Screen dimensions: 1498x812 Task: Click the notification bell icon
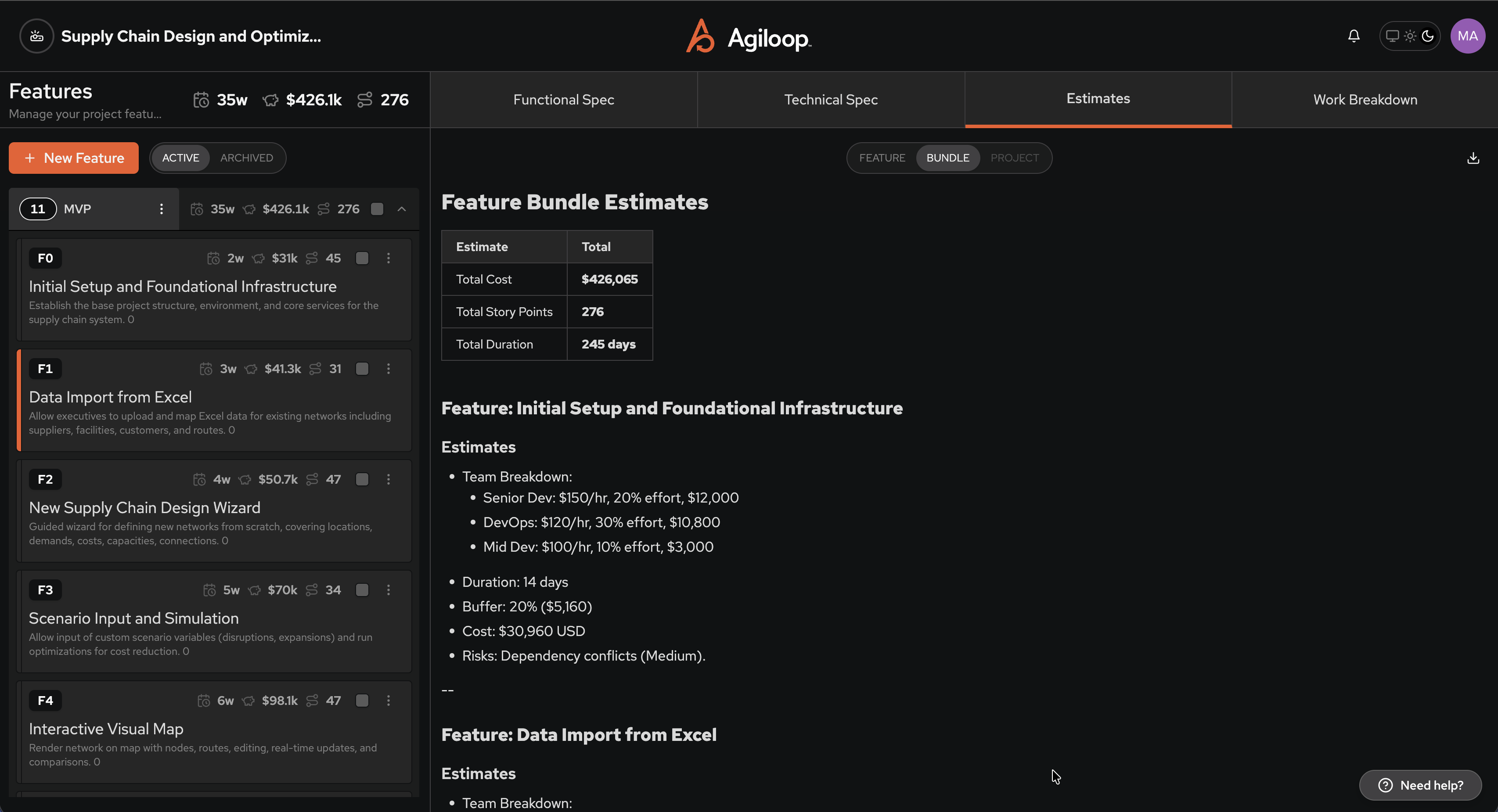pos(1354,36)
